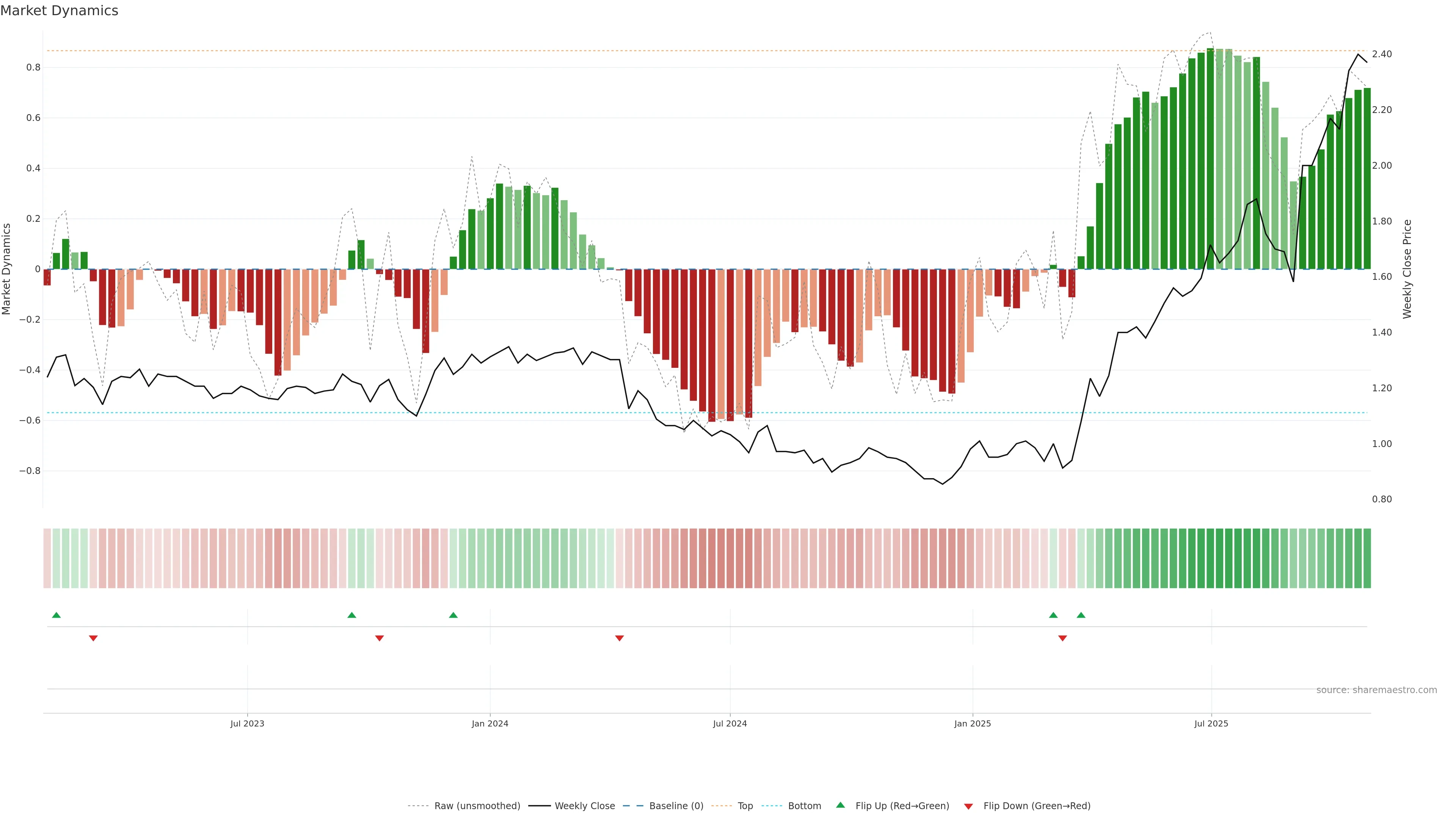Click the latest green Flip Up marker in 2025

(1081, 615)
